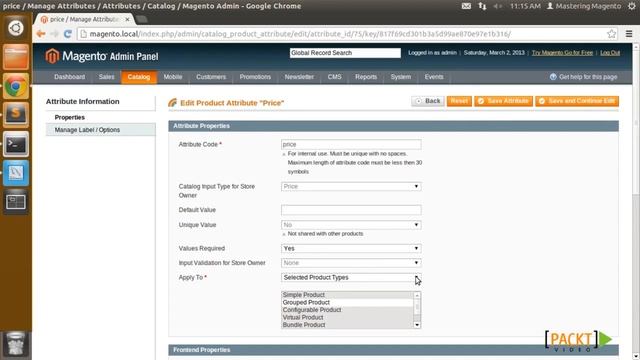Open the Files launcher icon
Screen dimensions: 640x360
pos(16,57)
